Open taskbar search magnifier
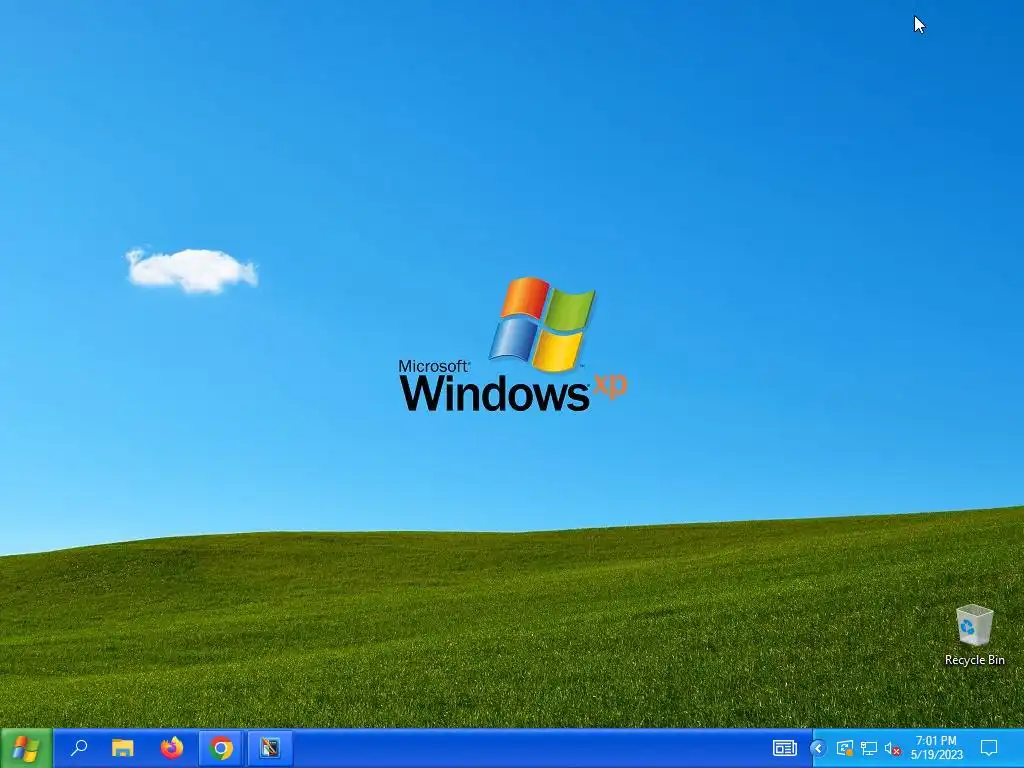 pyautogui.click(x=79, y=748)
